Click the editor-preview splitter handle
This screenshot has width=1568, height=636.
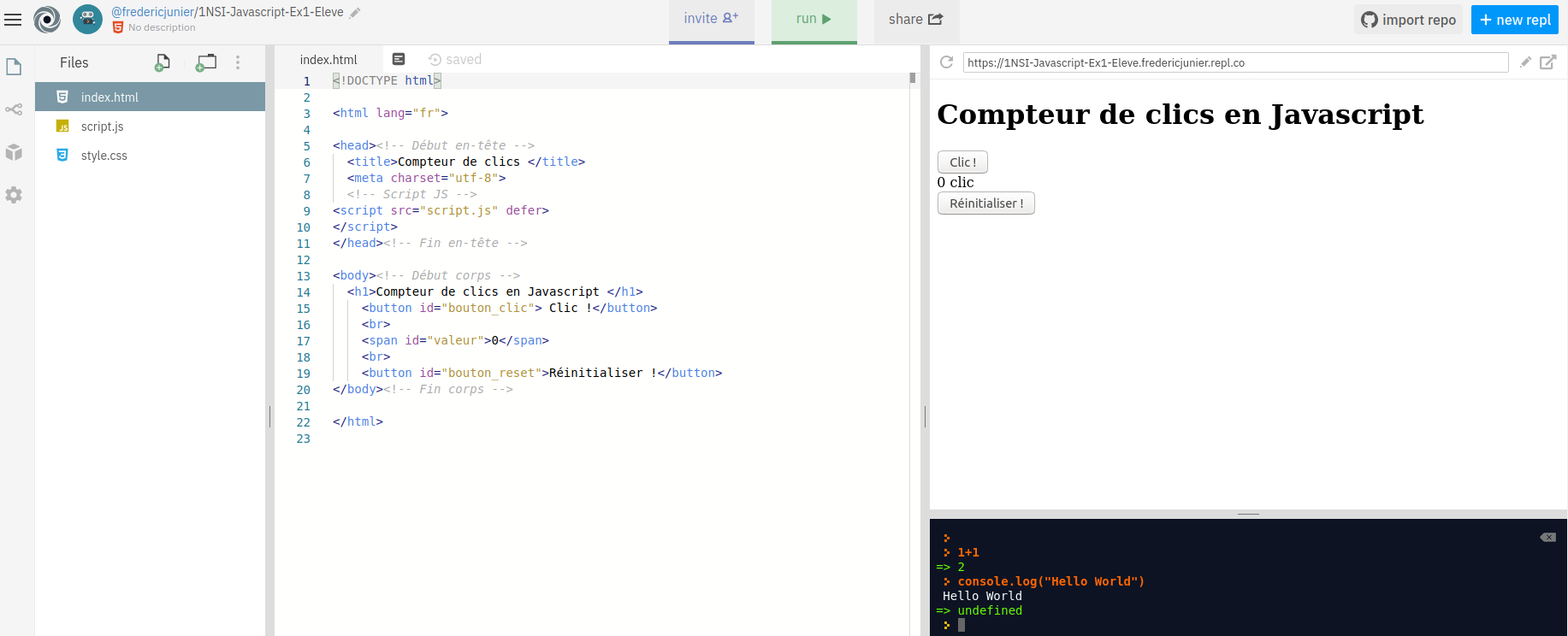[x=925, y=417]
